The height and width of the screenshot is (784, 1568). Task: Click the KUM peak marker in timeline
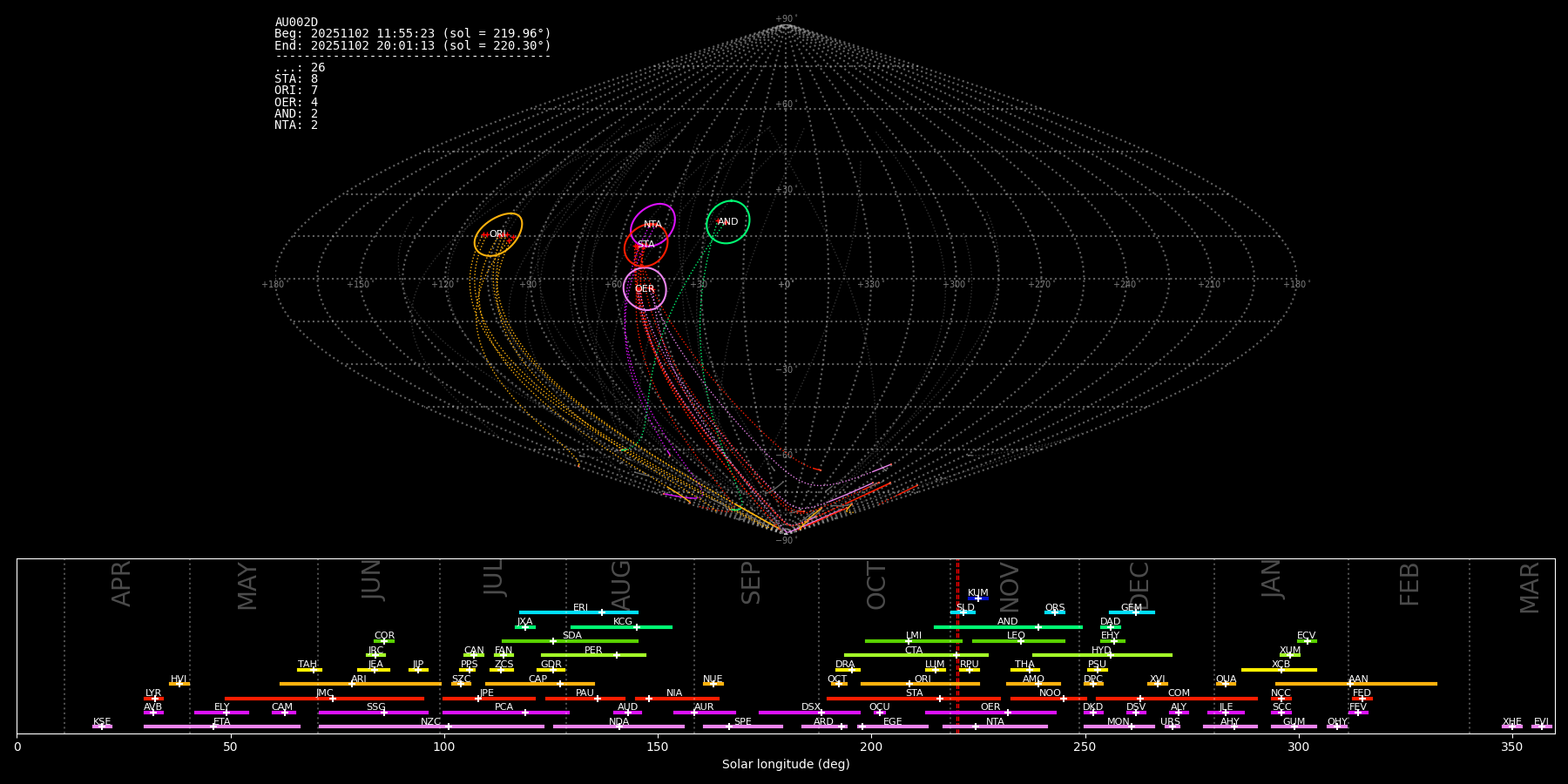click(977, 598)
